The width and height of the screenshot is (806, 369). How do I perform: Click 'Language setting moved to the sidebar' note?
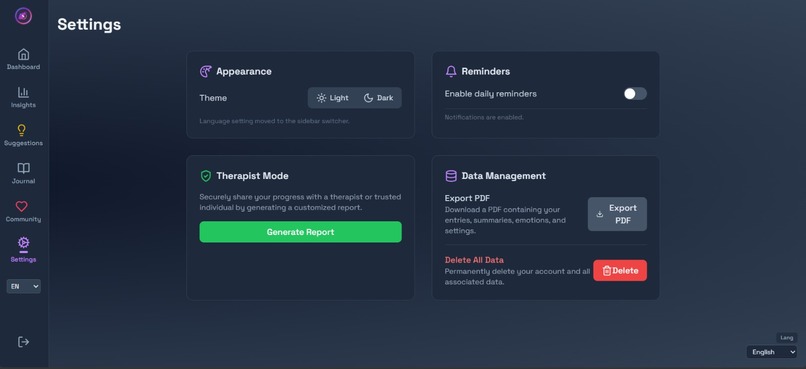(x=274, y=121)
